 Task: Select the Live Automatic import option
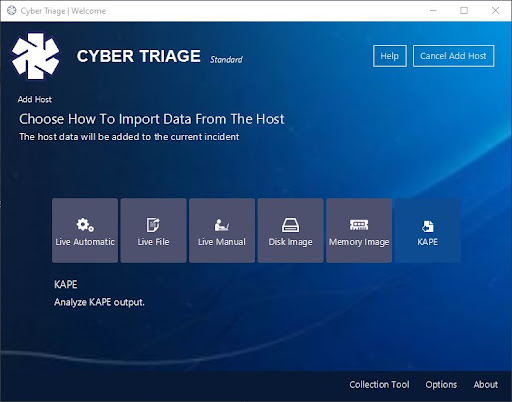tap(85, 231)
